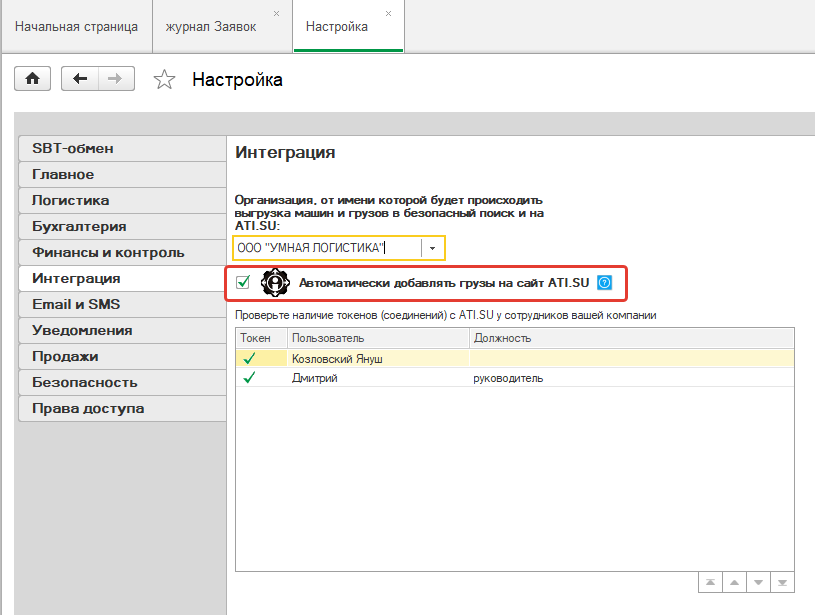Open the SBT-обмен settings section
Viewport: 815px width, 615px height.
[122, 149]
